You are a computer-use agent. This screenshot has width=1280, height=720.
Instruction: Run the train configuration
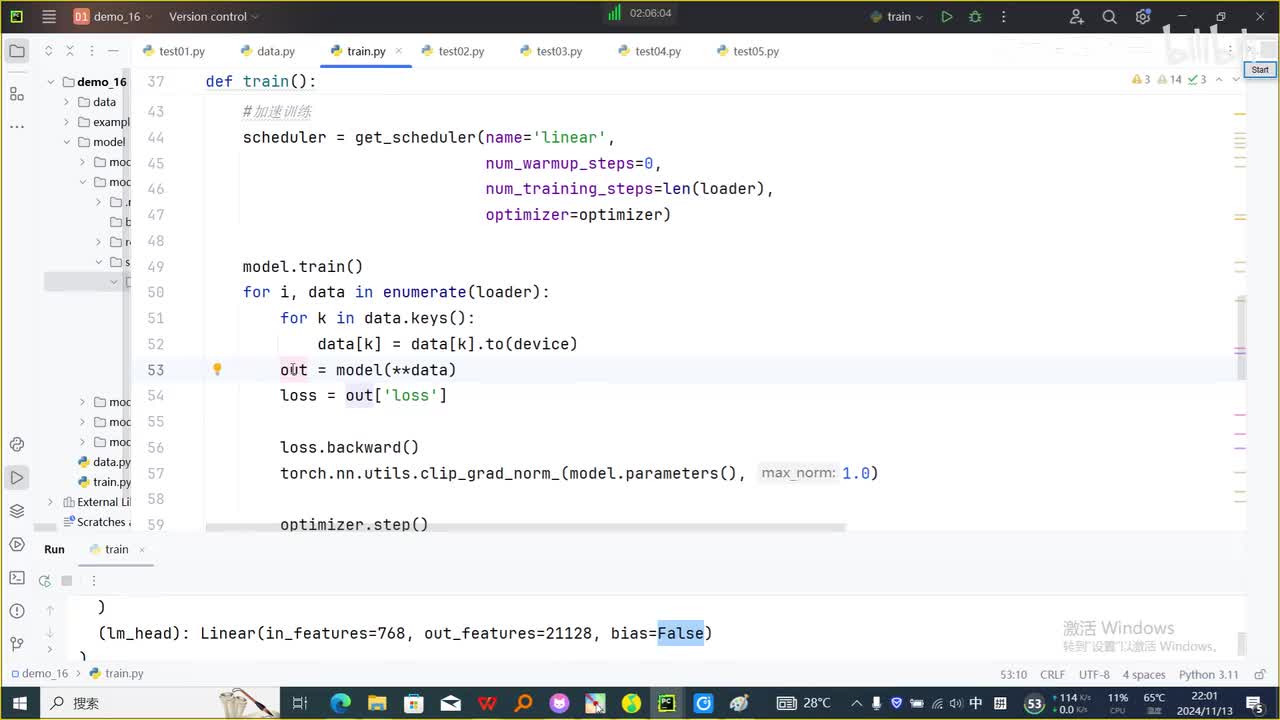tap(946, 17)
